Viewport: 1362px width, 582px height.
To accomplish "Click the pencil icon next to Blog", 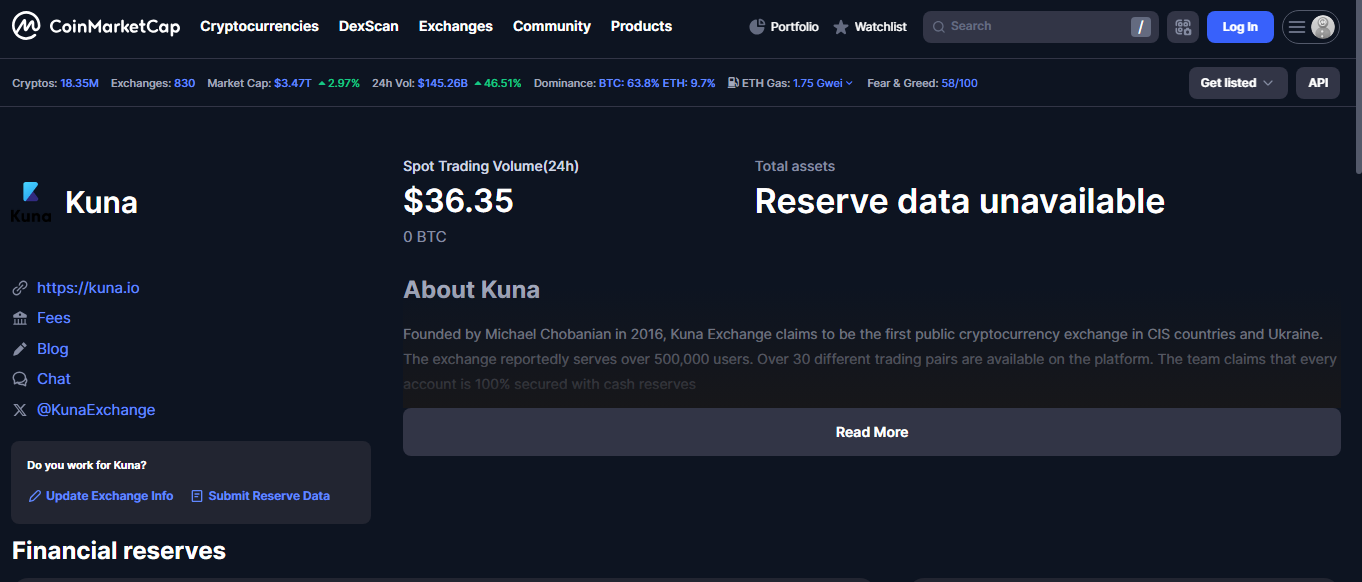I will (20, 349).
